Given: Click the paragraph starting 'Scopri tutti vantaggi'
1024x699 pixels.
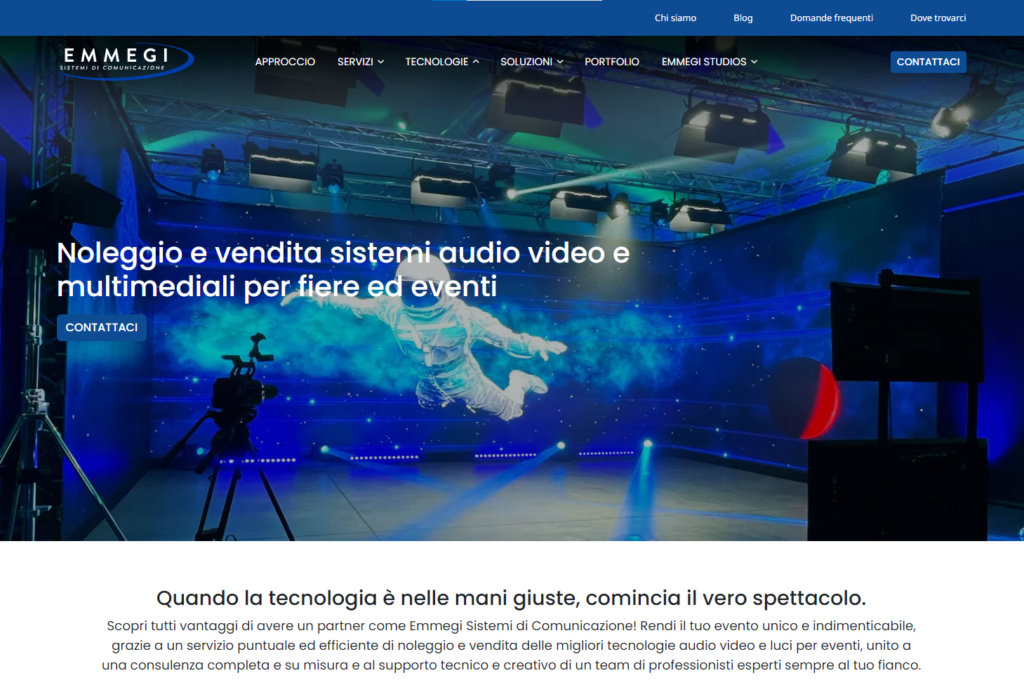Looking at the screenshot, I should [x=511, y=645].
